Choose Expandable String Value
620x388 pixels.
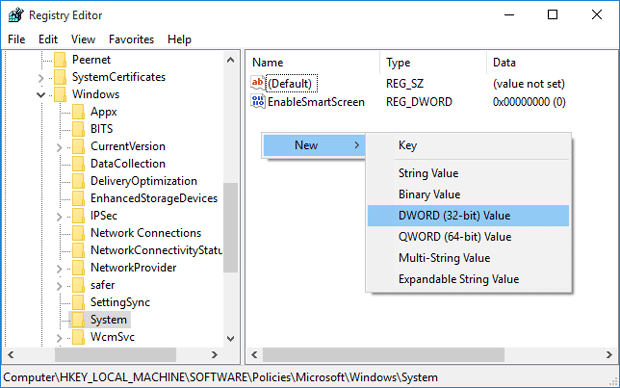point(468,279)
